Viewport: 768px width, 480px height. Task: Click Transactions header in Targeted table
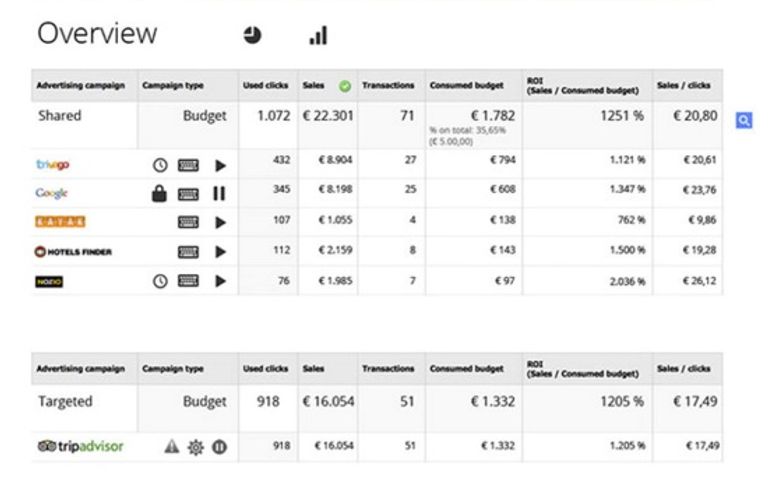388,368
